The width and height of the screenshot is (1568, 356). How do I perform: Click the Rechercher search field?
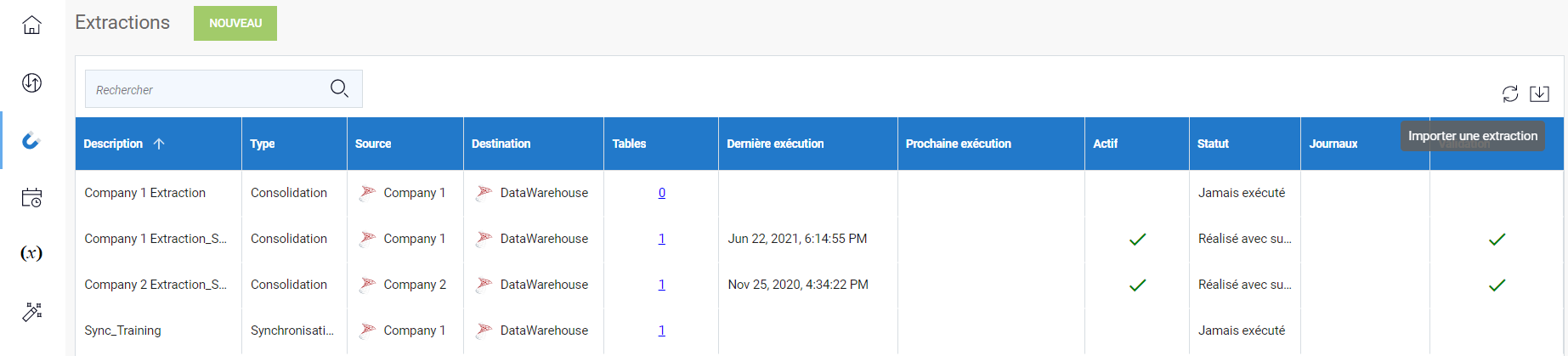[204, 89]
